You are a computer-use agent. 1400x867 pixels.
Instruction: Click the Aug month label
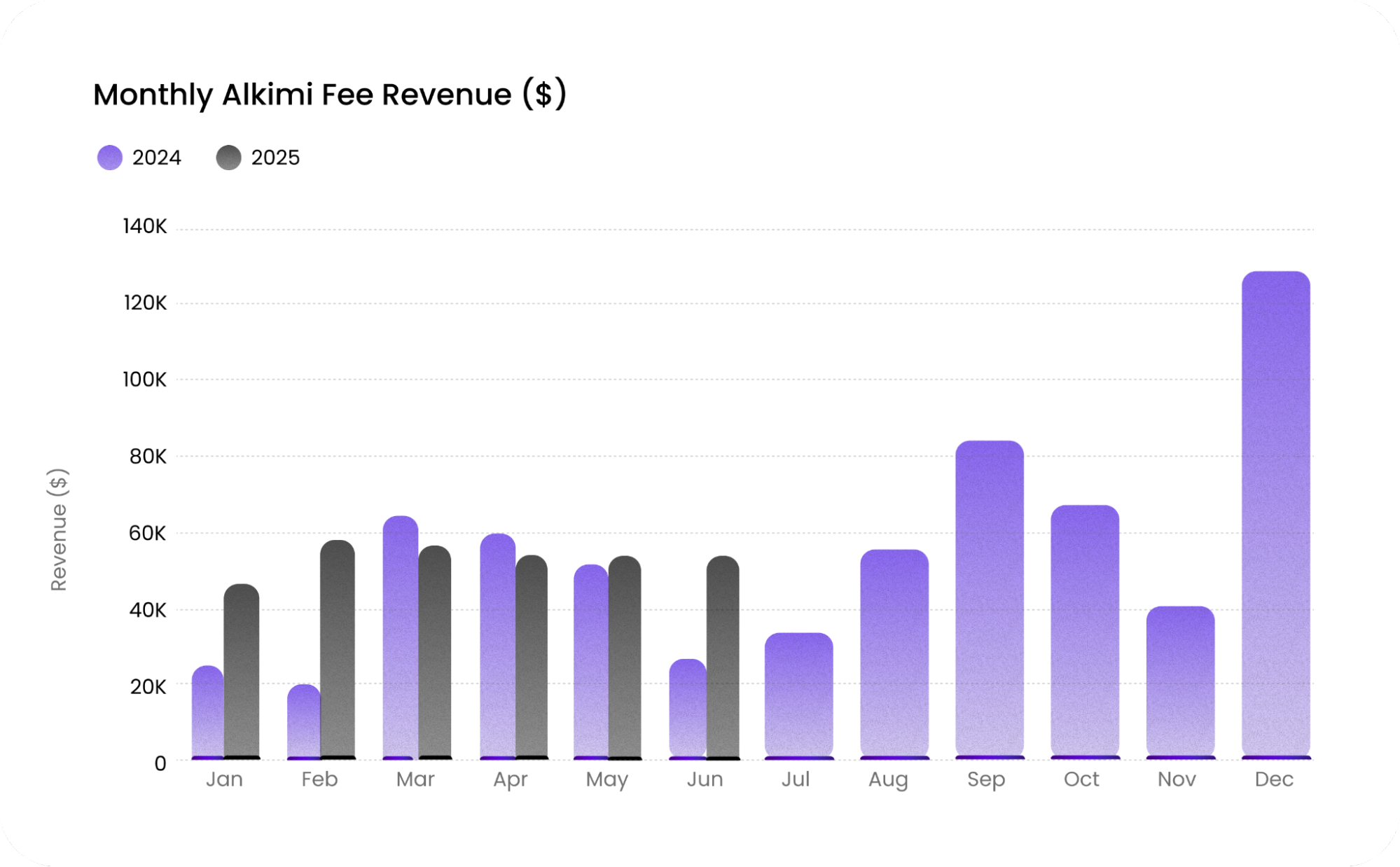pyautogui.click(x=888, y=780)
